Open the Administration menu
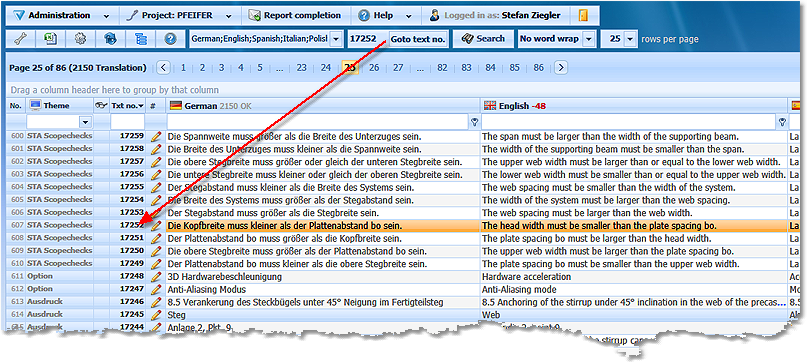The width and height of the screenshot is (807, 364). click(62, 15)
